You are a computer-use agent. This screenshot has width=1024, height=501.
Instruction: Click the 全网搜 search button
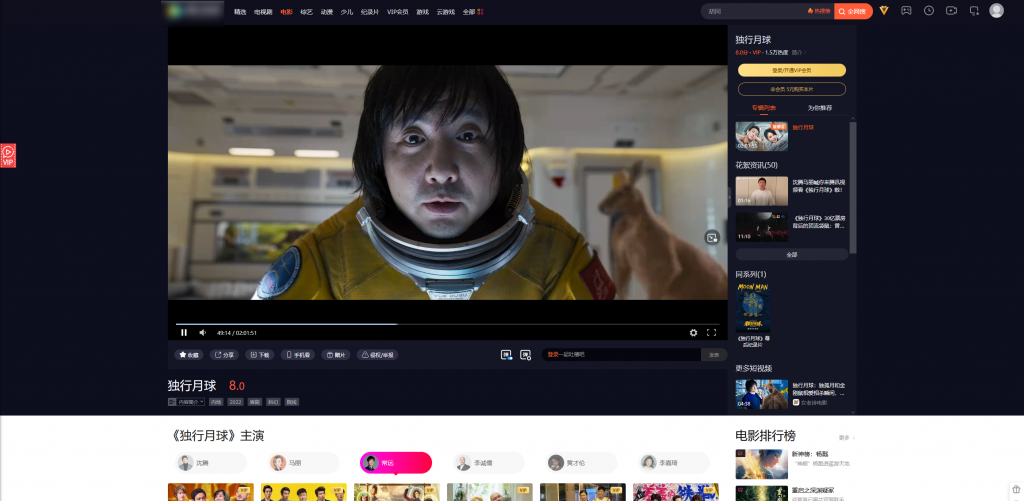tap(853, 11)
